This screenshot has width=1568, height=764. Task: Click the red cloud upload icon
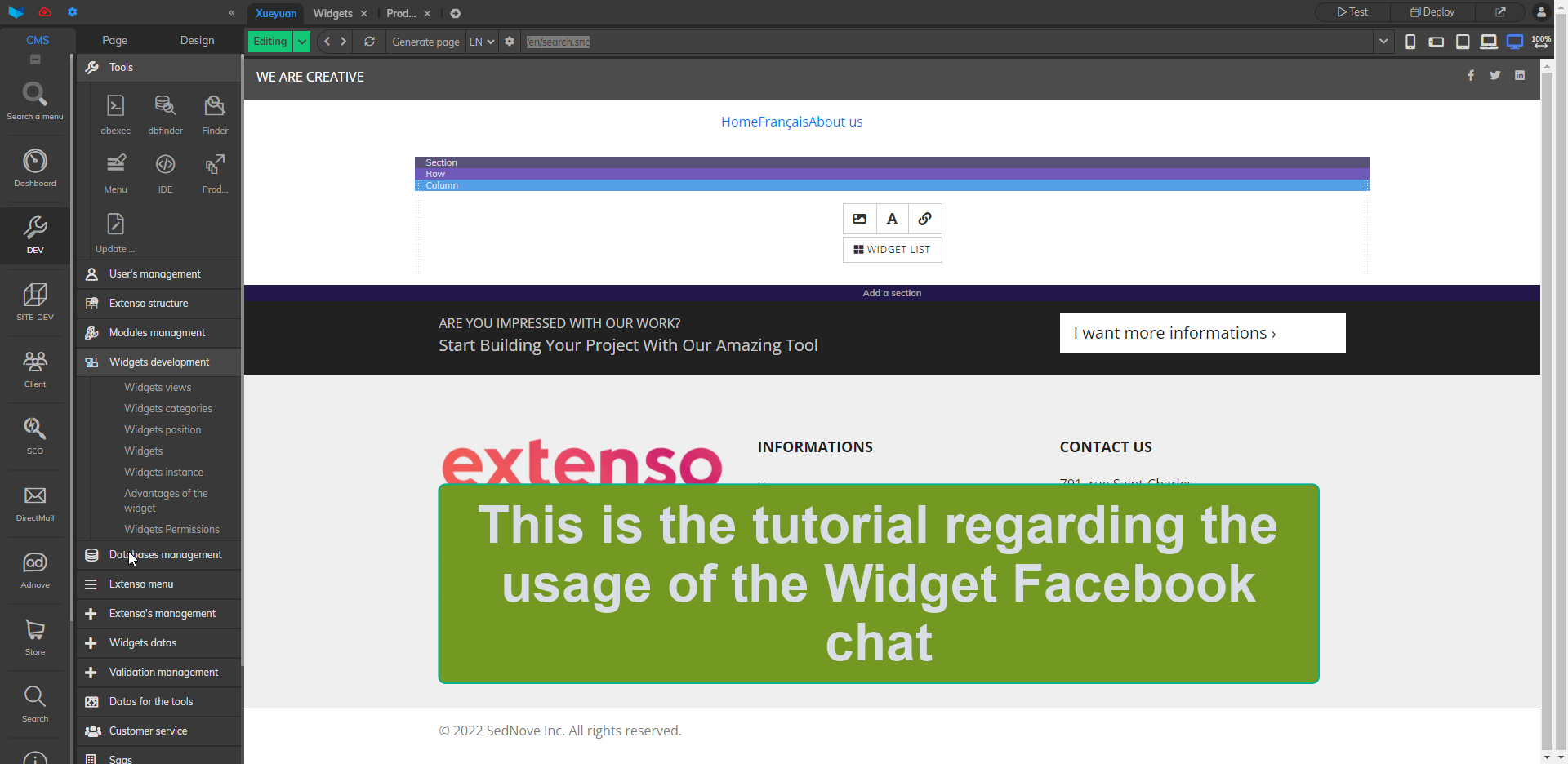[x=45, y=12]
